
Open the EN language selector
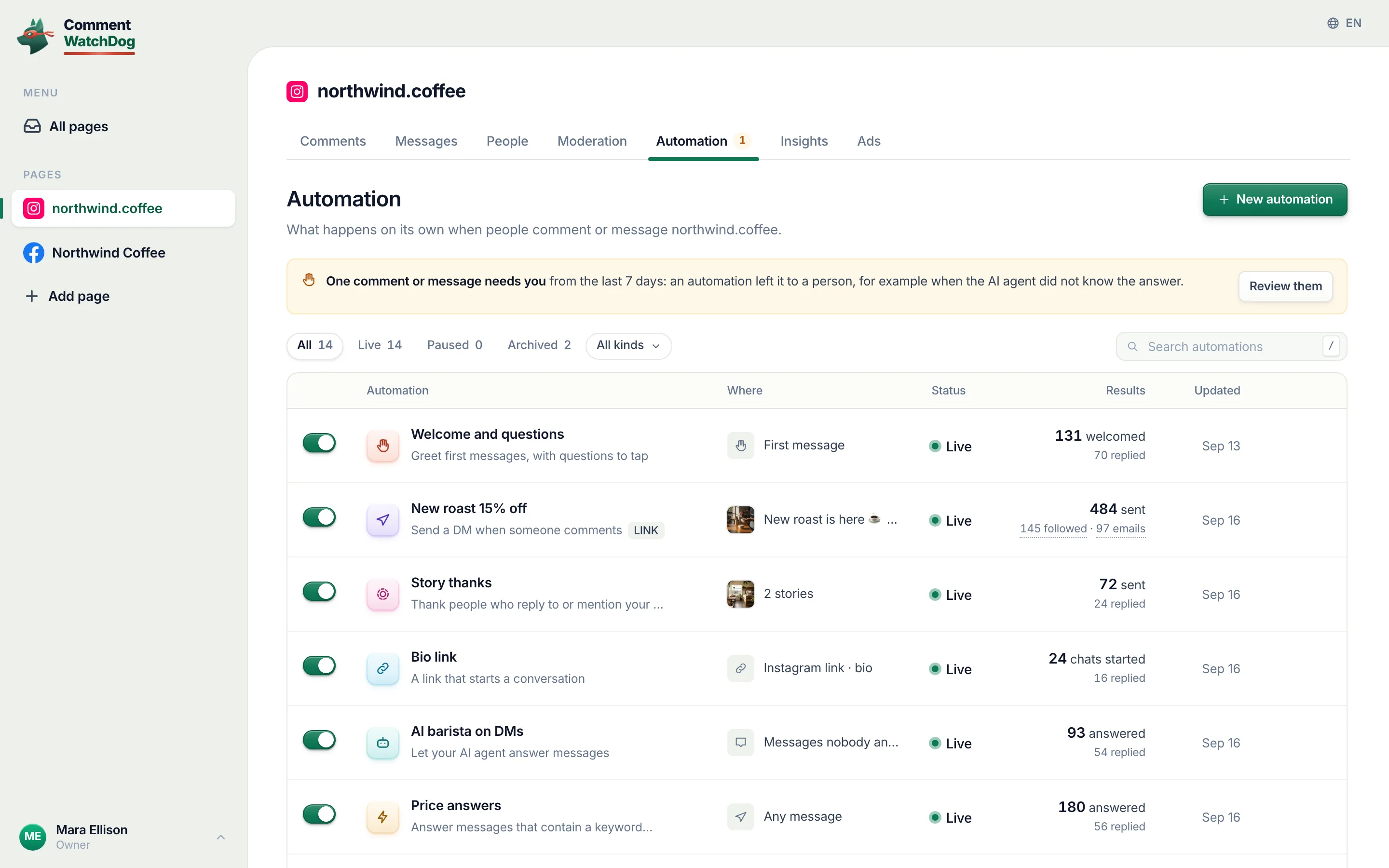1344,23
